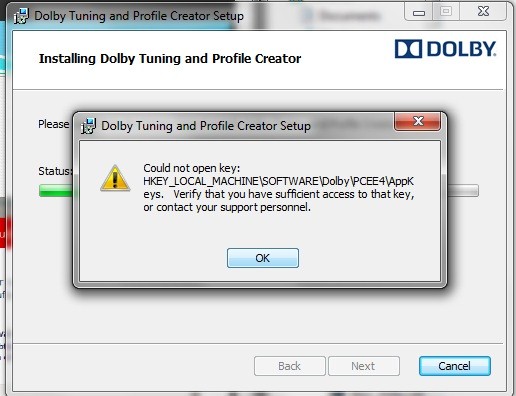The image size is (516, 396).
Task: Click the yellow warning triangle icon
Action: (115, 178)
